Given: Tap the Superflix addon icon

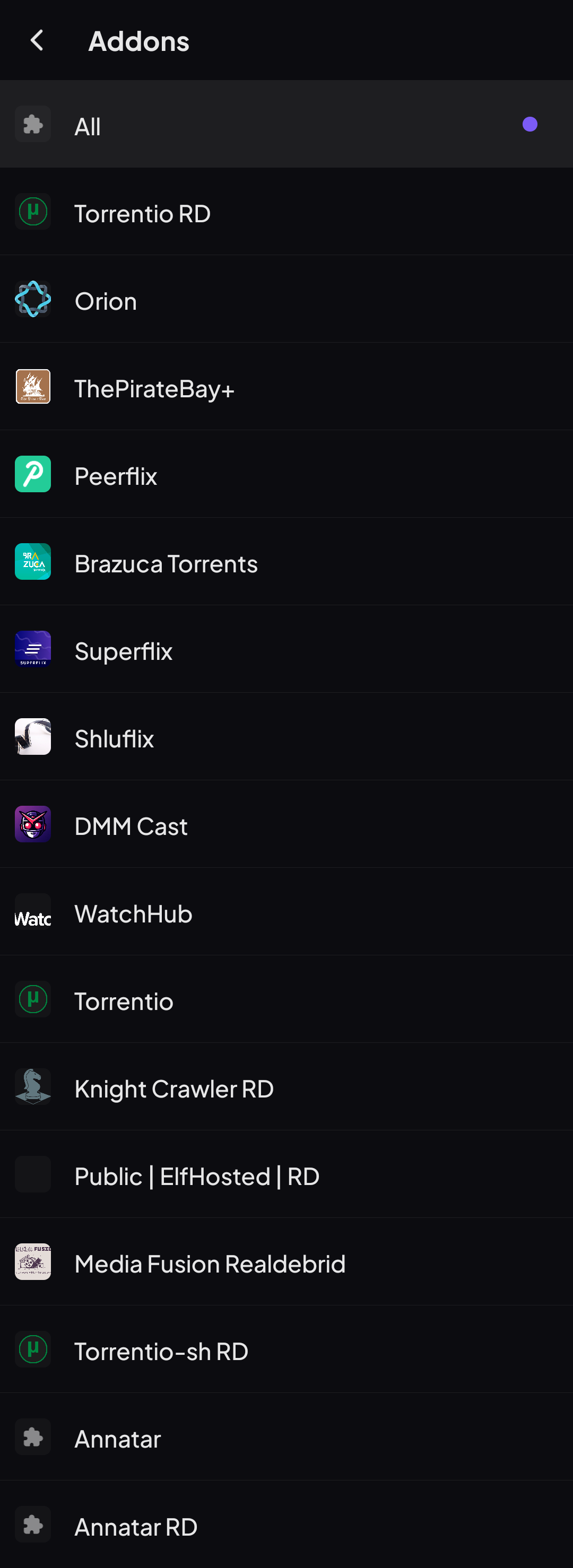Looking at the screenshot, I should [33, 649].
